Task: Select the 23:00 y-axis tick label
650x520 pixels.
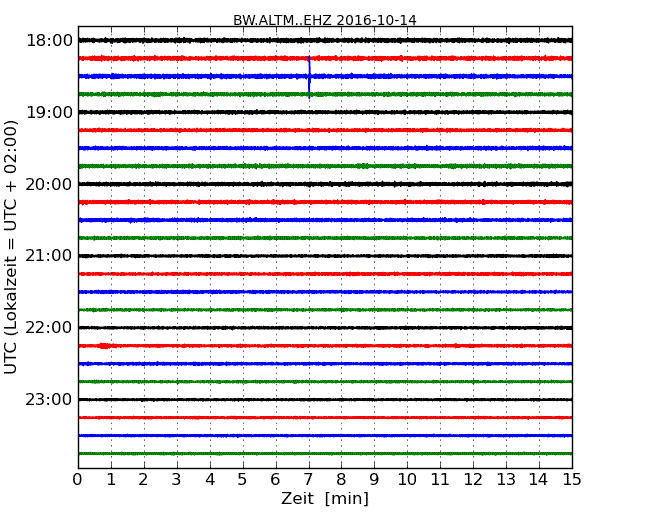Action: 49,399
